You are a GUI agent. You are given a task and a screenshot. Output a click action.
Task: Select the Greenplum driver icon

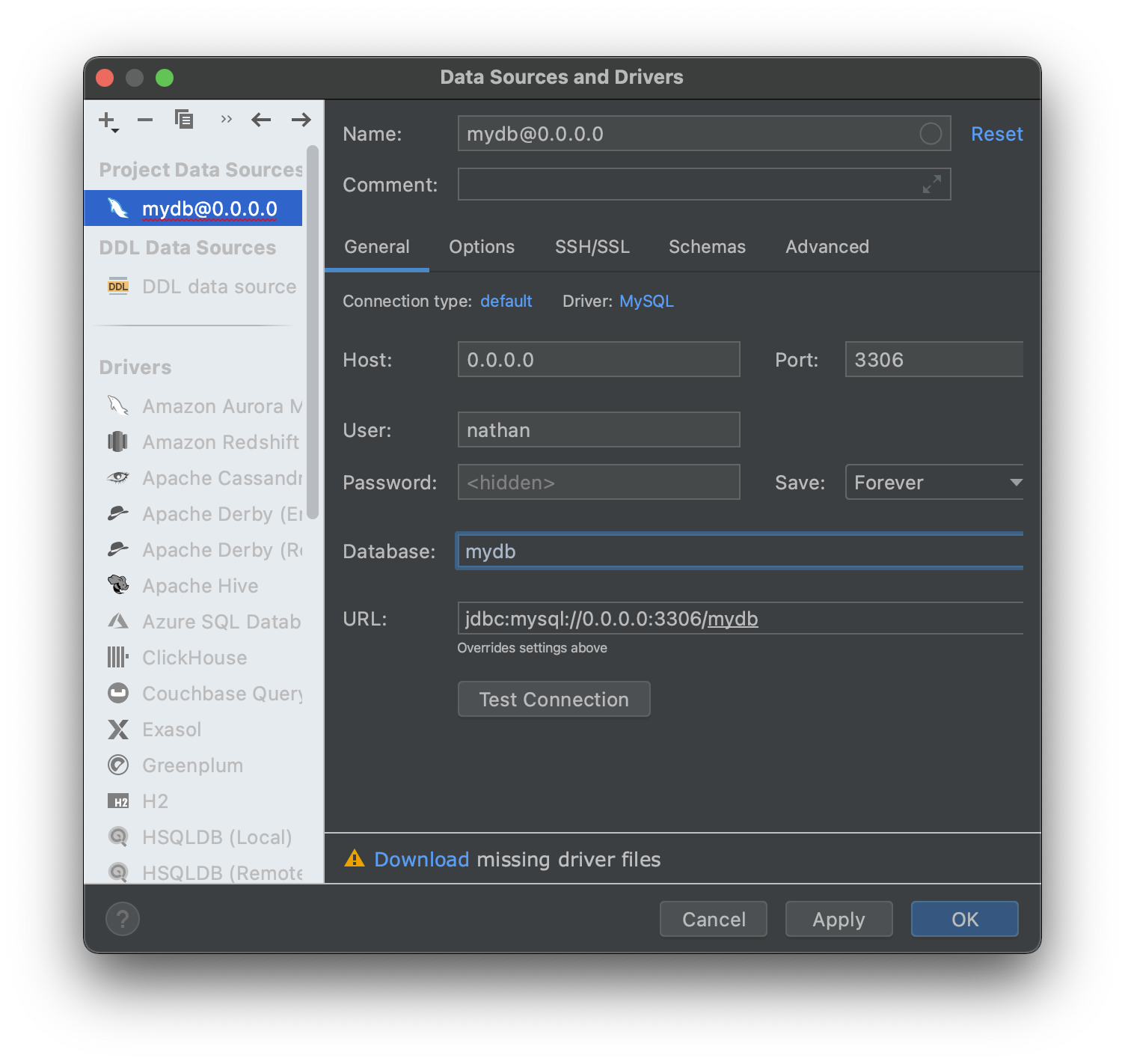(117, 765)
